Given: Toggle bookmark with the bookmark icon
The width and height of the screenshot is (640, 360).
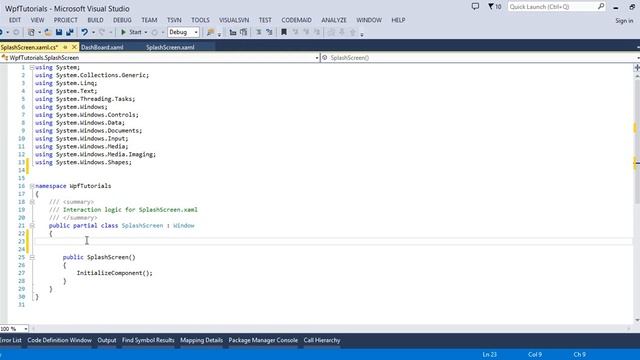Looking at the screenshot, I should (284, 32).
